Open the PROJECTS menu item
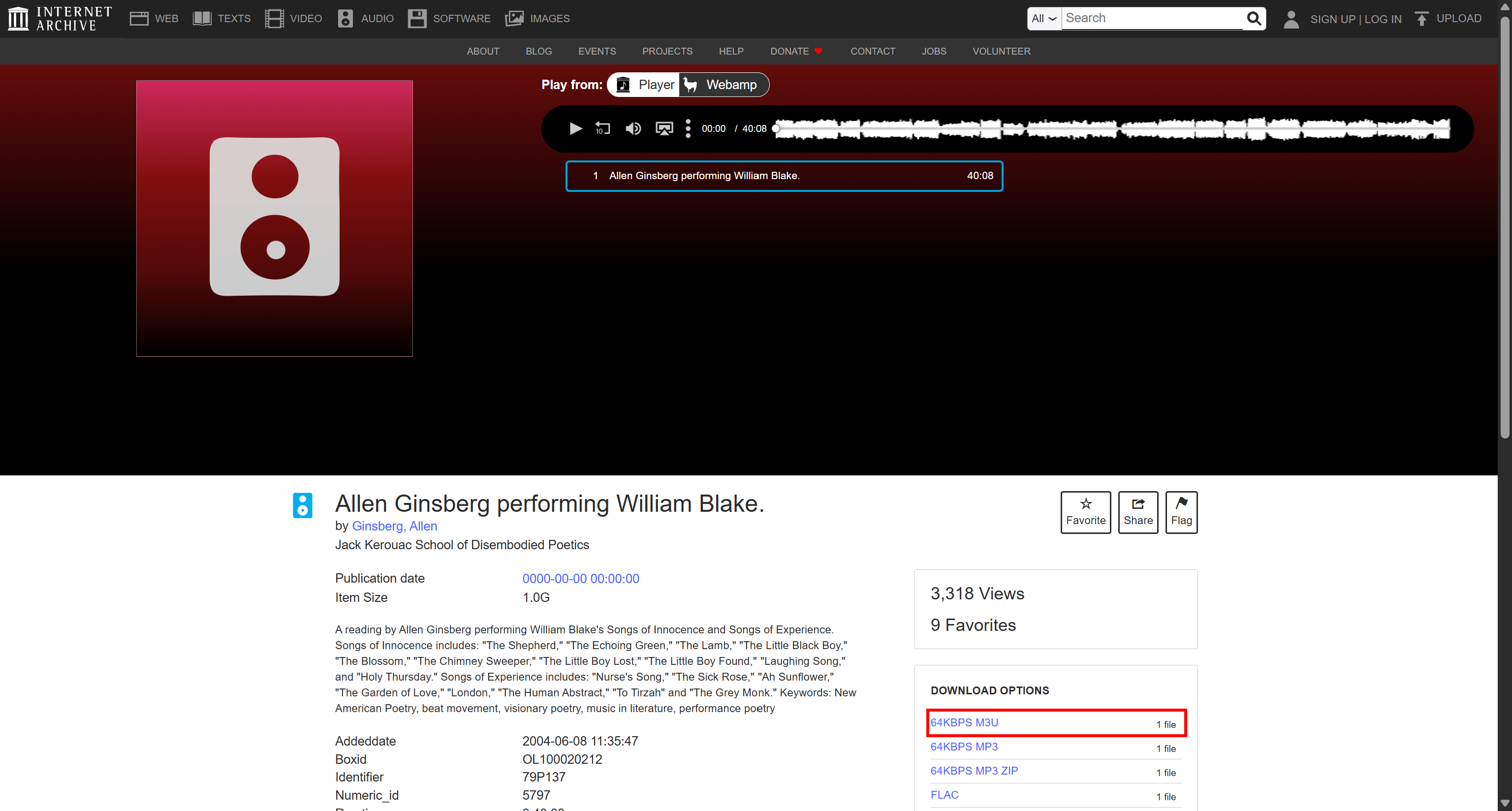 (x=667, y=51)
